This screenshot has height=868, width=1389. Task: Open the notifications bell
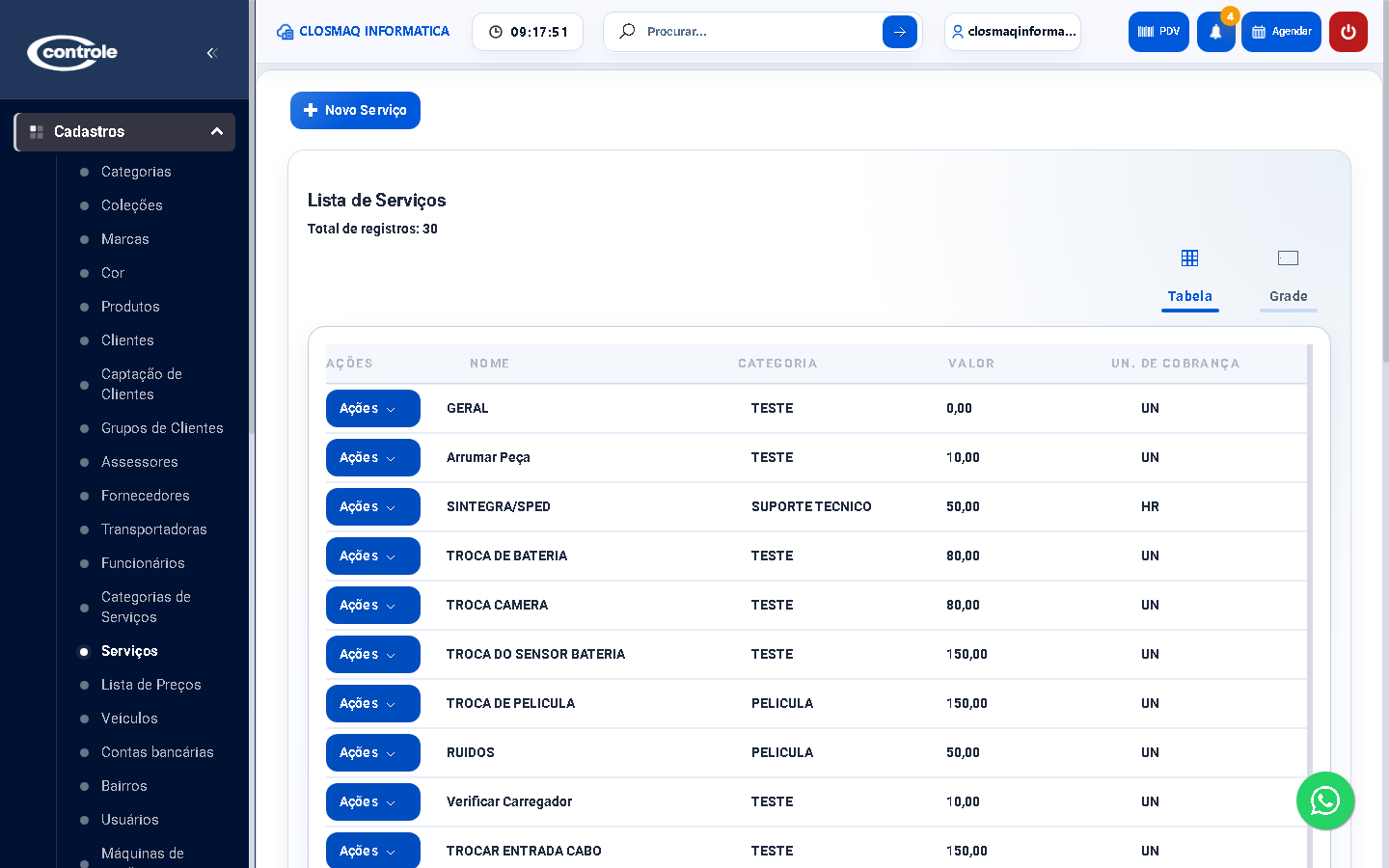pos(1215,32)
